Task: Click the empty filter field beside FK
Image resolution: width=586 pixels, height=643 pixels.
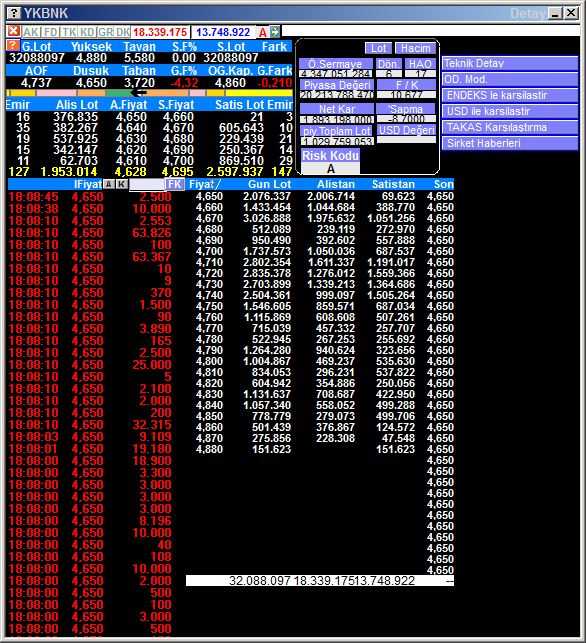Action: tap(147, 185)
